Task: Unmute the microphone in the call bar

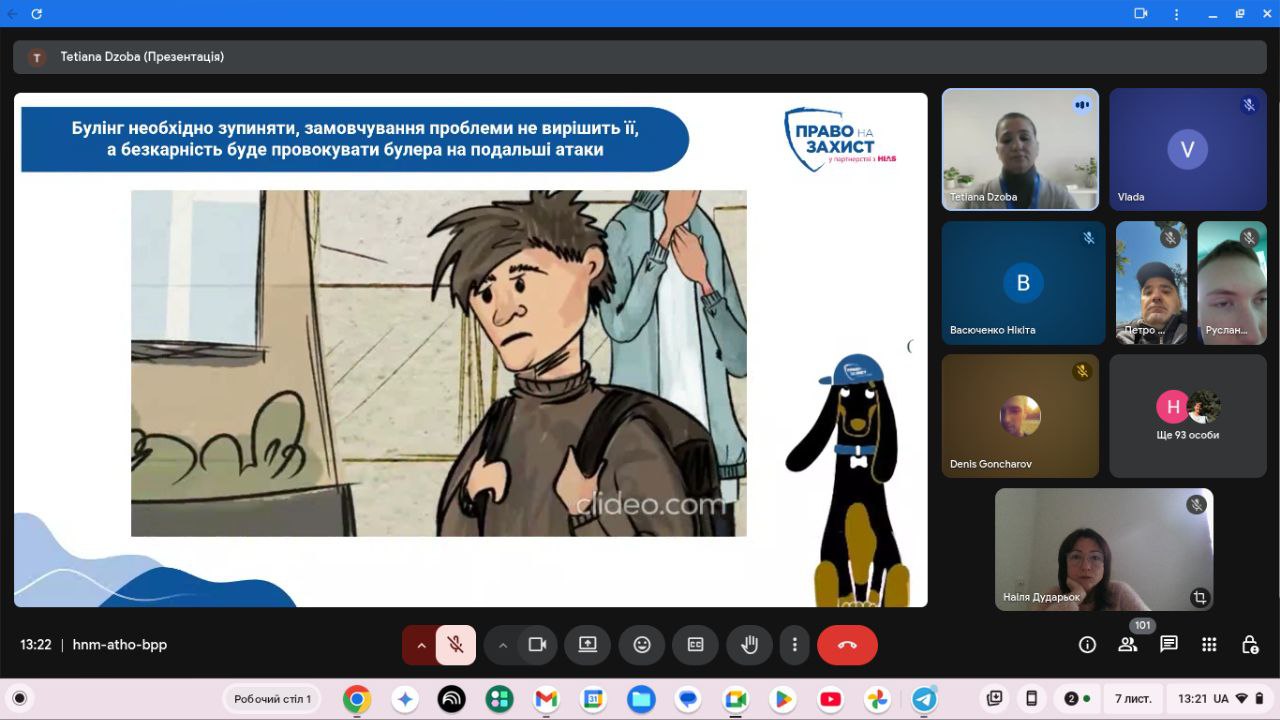Action: pyautogui.click(x=455, y=645)
